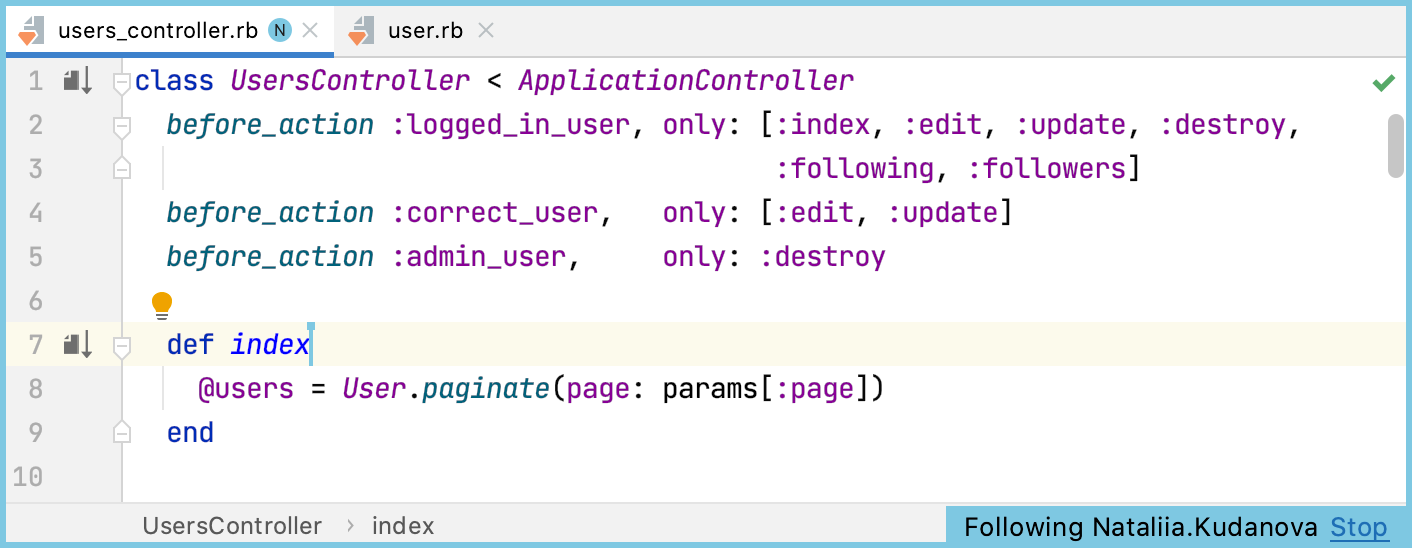Viewport: 1412px width, 548px height.
Task: Collapse the before_action fold marker on line 2
Action: 122,126
